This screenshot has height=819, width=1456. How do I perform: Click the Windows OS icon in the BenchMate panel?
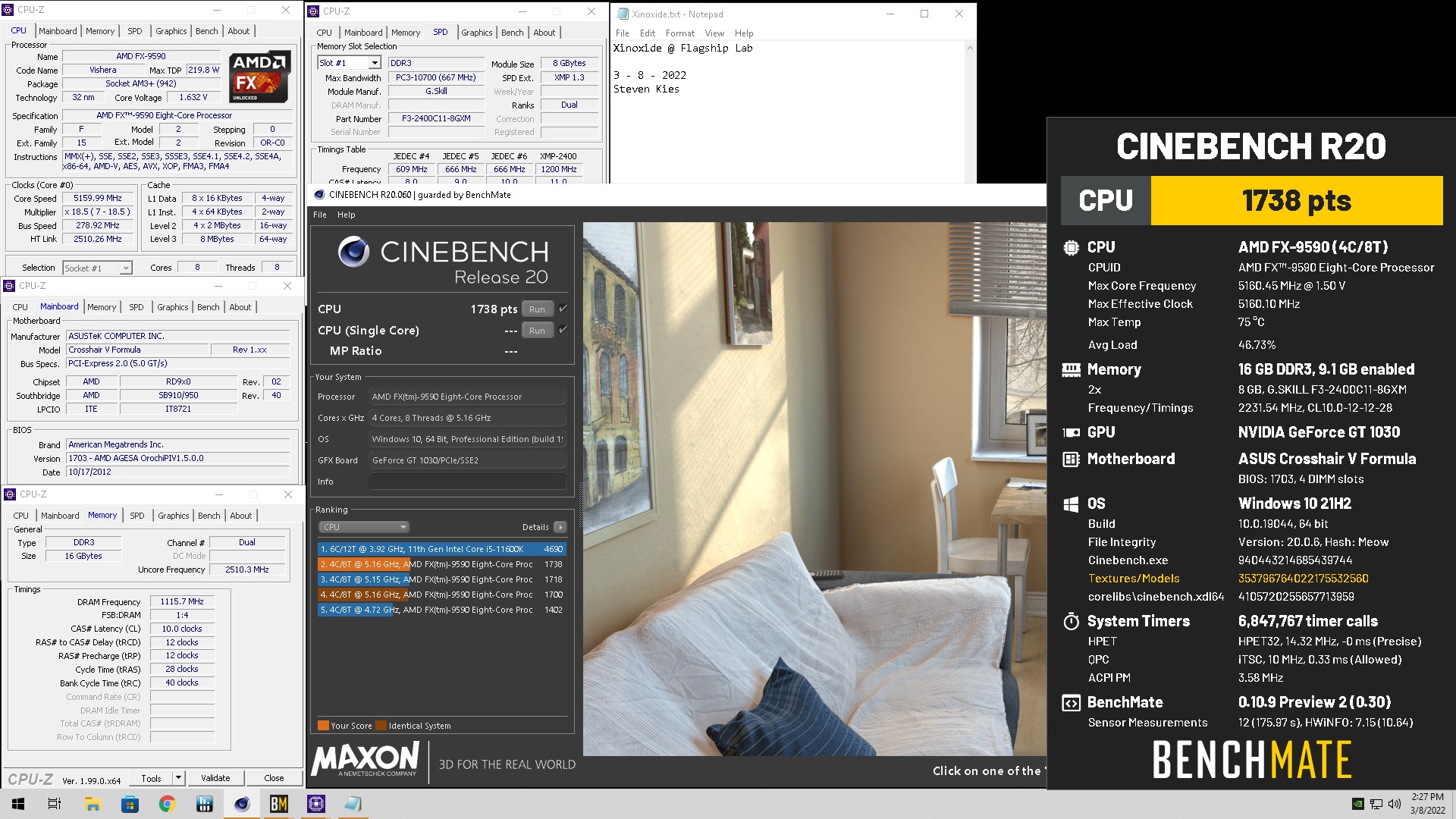pos(1071,504)
